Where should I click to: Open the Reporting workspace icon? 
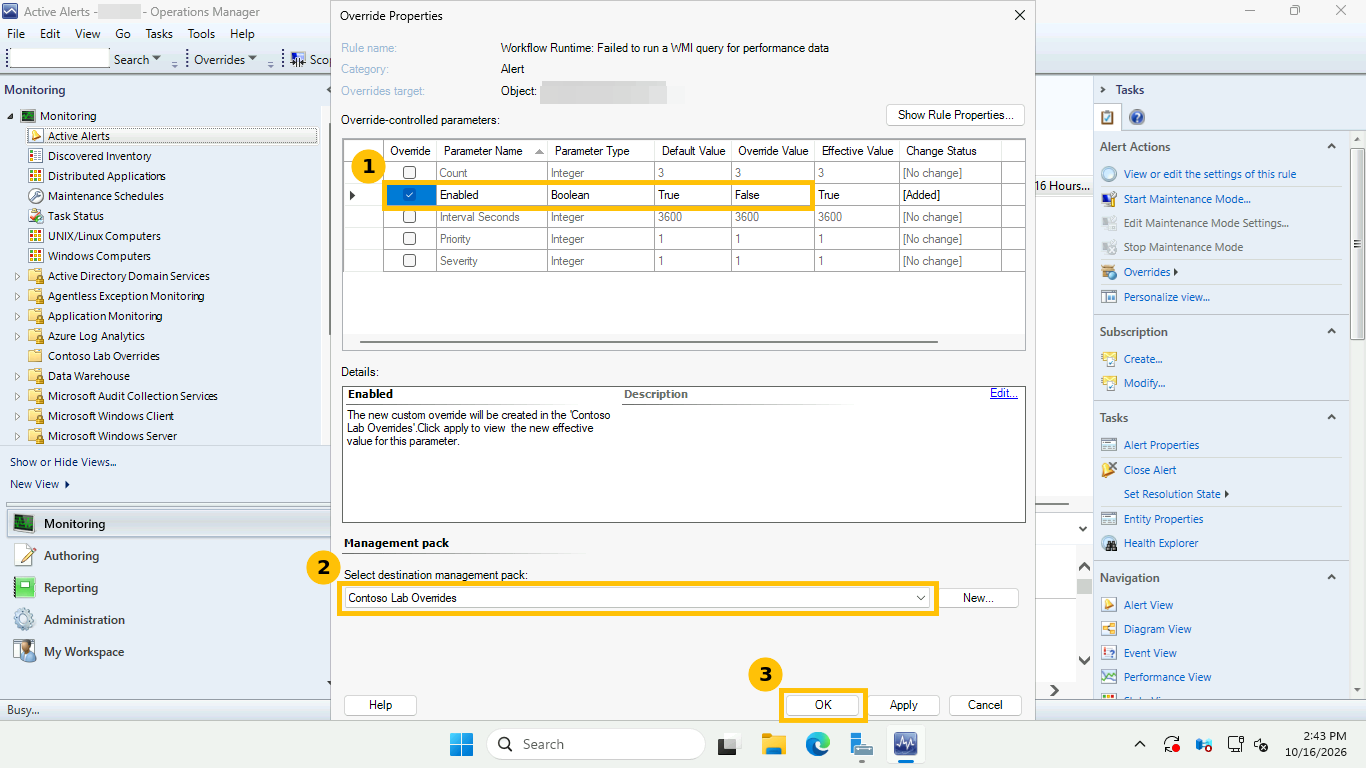(25, 588)
